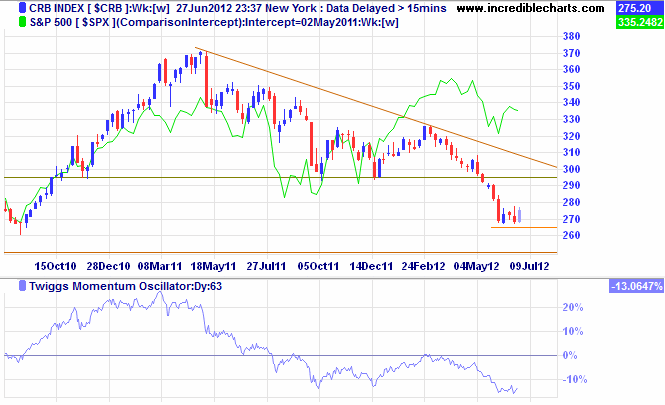
Task: Click the 310 price axis label
Action: click(x=571, y=153)
